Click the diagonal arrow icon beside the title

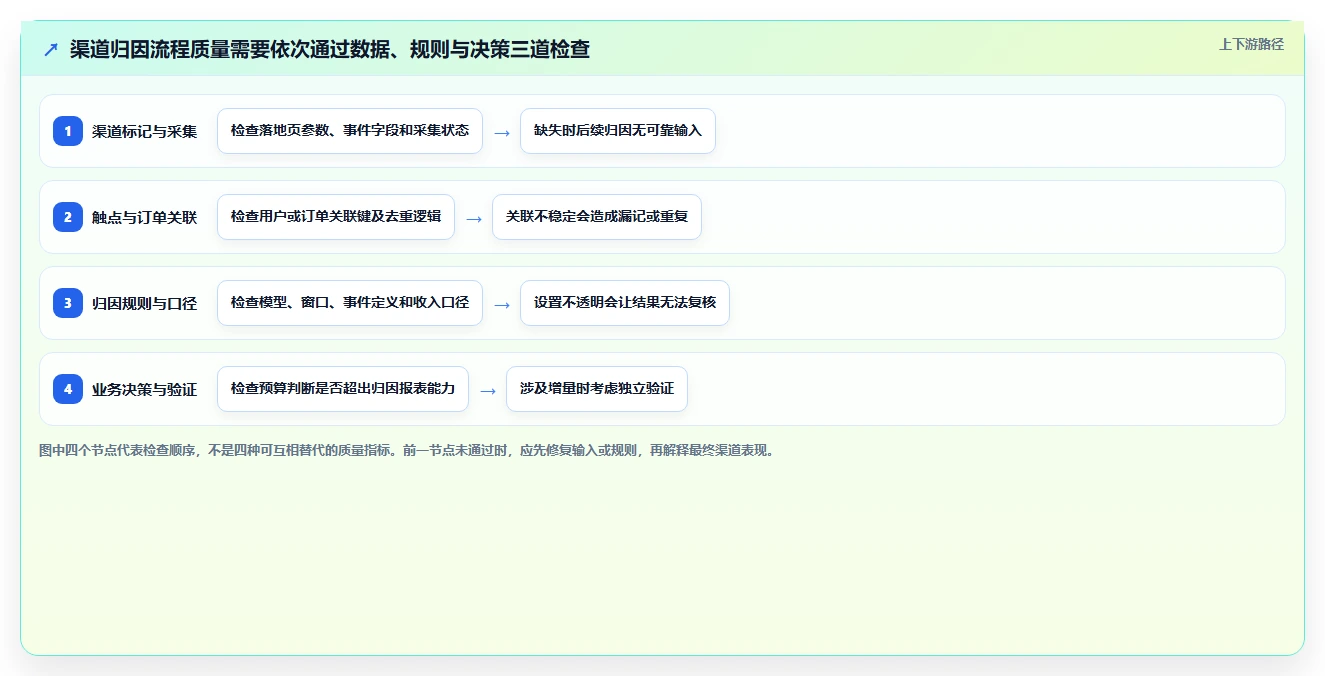pos(51,49)
